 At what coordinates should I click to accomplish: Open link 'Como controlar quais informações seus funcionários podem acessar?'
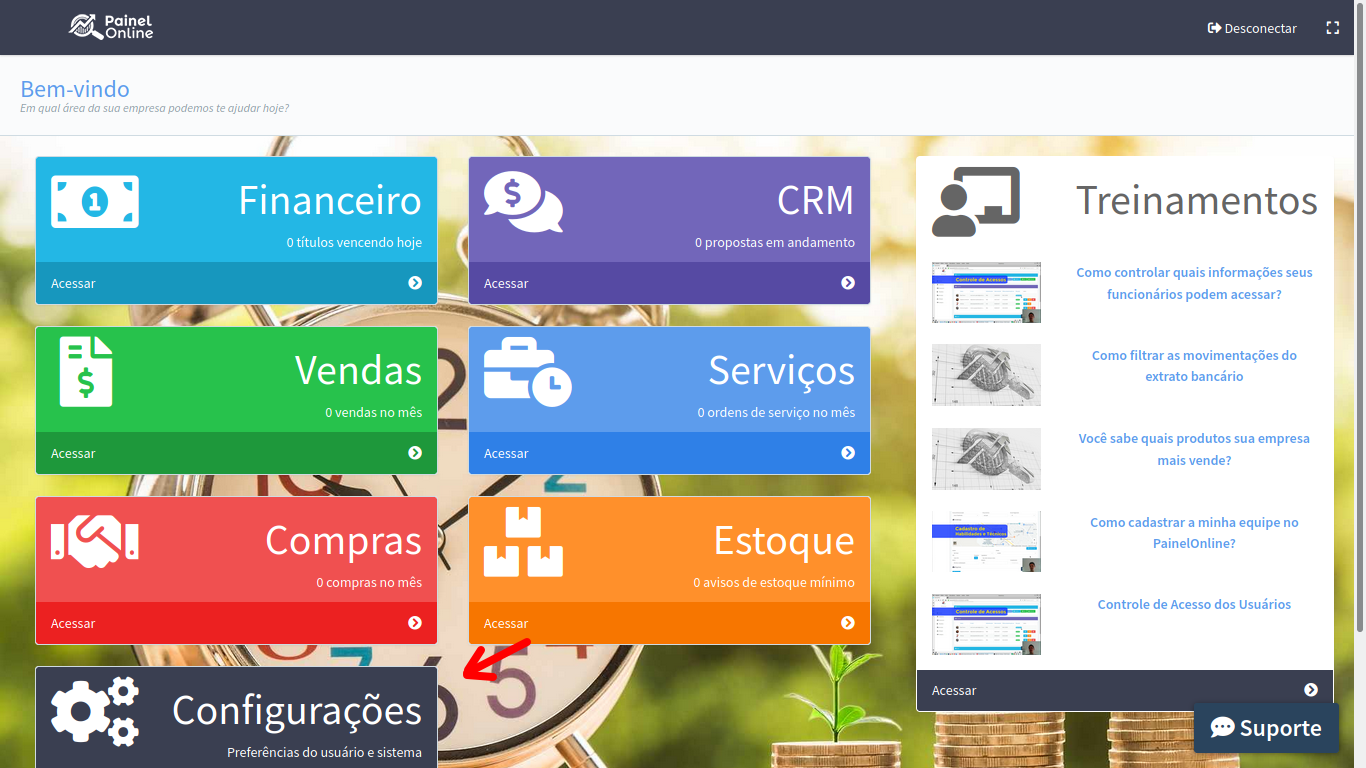coord(1194,283)
